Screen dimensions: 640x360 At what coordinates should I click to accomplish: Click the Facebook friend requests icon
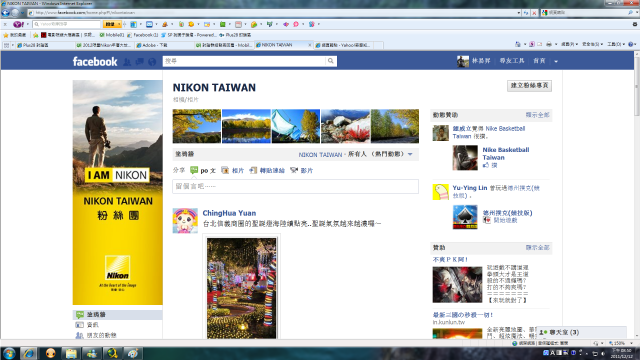coord(127,62)
